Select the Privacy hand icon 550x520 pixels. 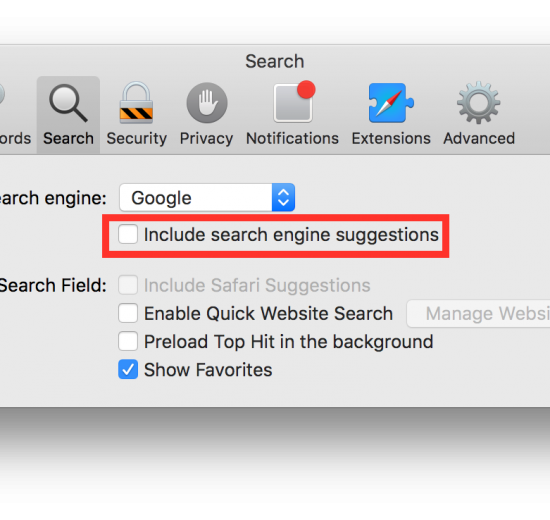click(x=207, y=103)
